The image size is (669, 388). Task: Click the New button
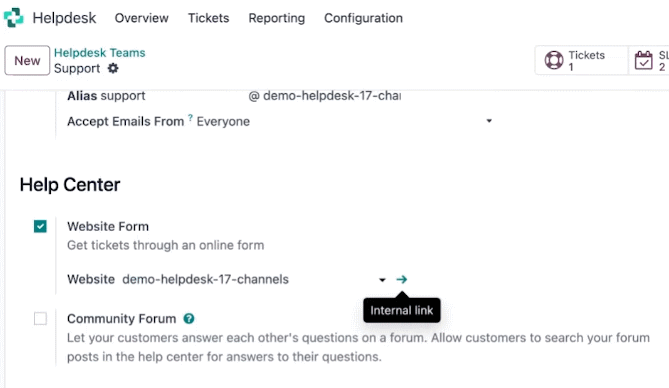pyautogui.click(x=27, y=61)
